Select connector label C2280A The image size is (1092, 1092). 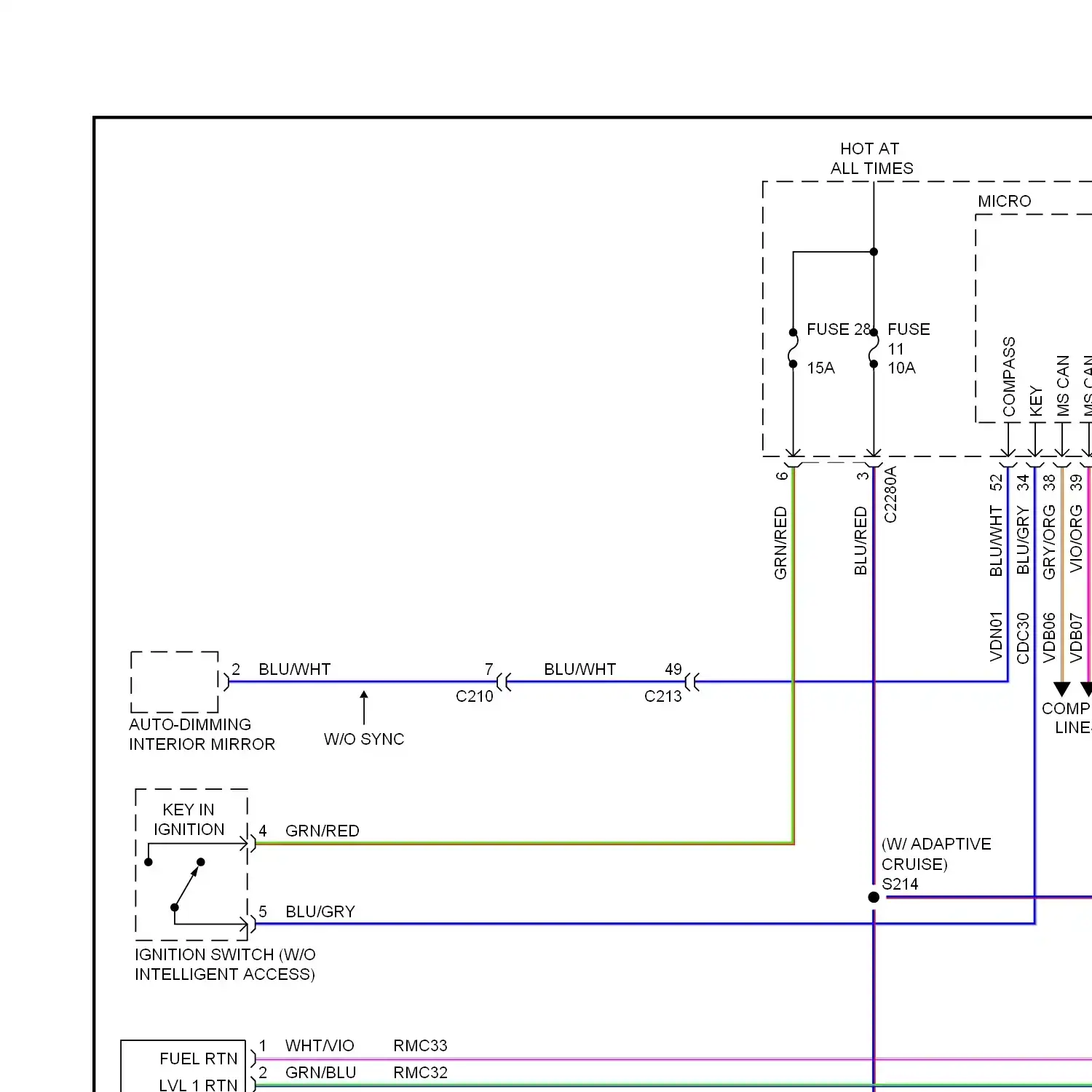coord(890,495)
